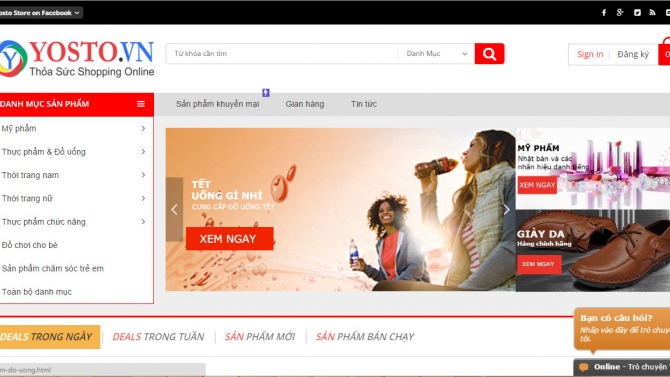Select the Sản phẩm mới tab
The width and height of the screenshot is (670, 377).
260,337
